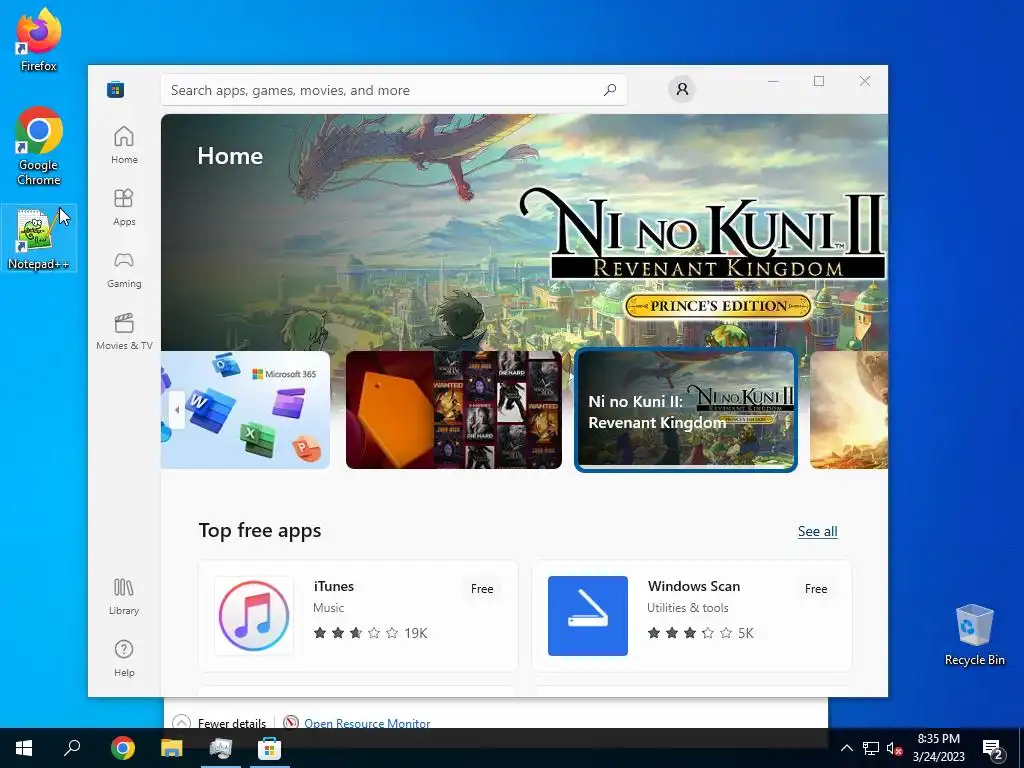Screen dimensions: 1024x768
Task: Click the Utilities & tools category label
Action: (x=688, y=608)
